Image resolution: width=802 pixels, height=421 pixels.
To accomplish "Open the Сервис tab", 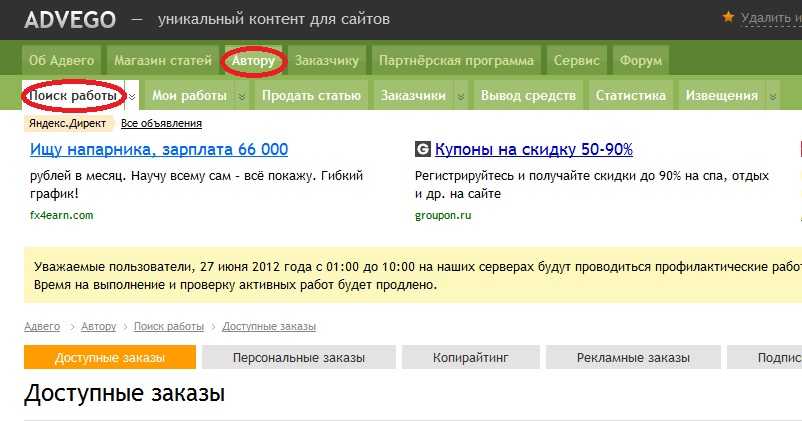I will [x=576, y=60].
